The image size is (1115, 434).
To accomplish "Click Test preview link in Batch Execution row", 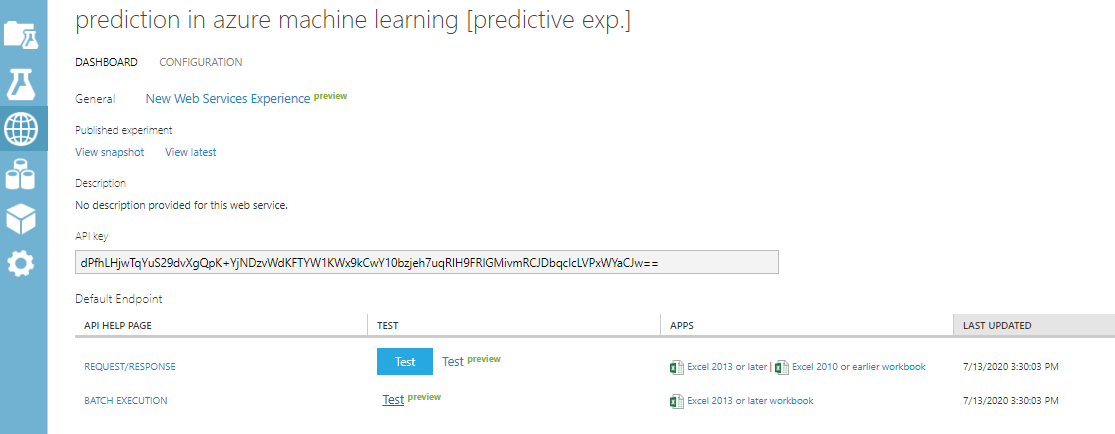I will tap(393, 400).
